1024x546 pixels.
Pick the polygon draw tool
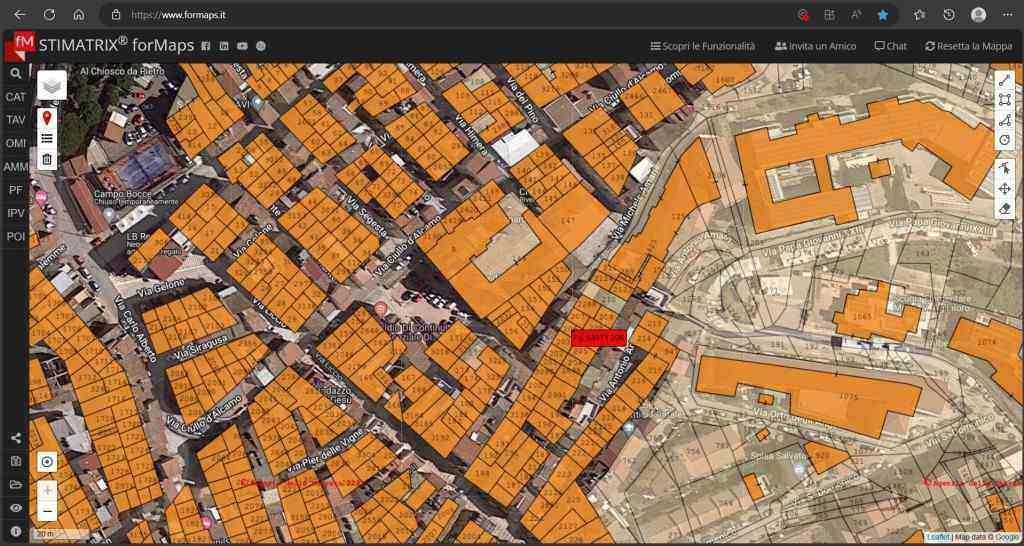(x=1005, y=120)
